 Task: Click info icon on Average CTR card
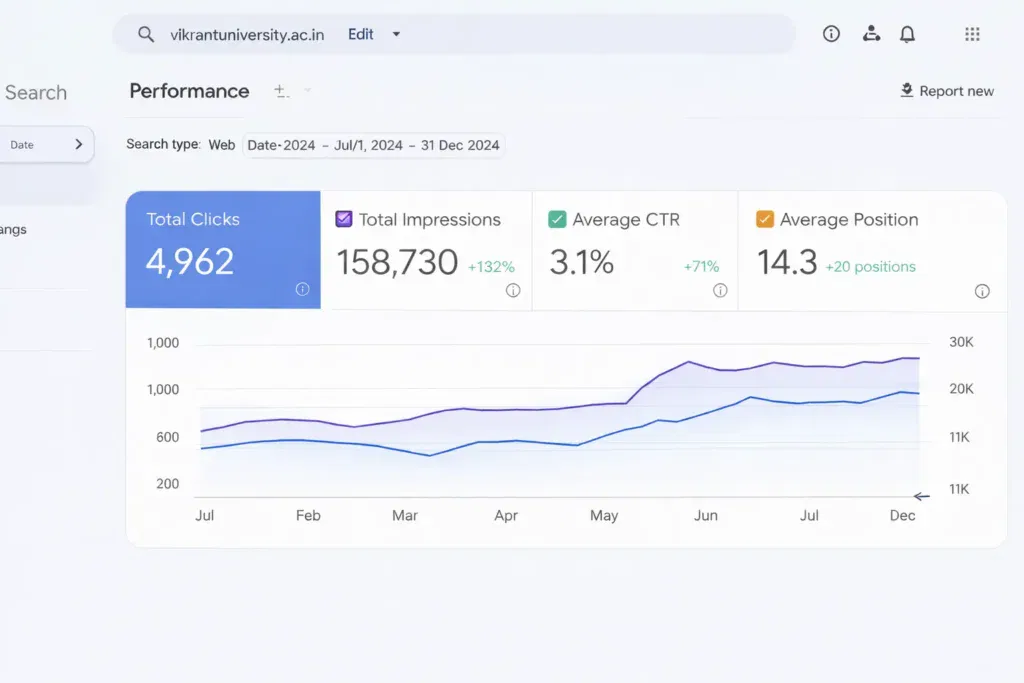[720, 290]
